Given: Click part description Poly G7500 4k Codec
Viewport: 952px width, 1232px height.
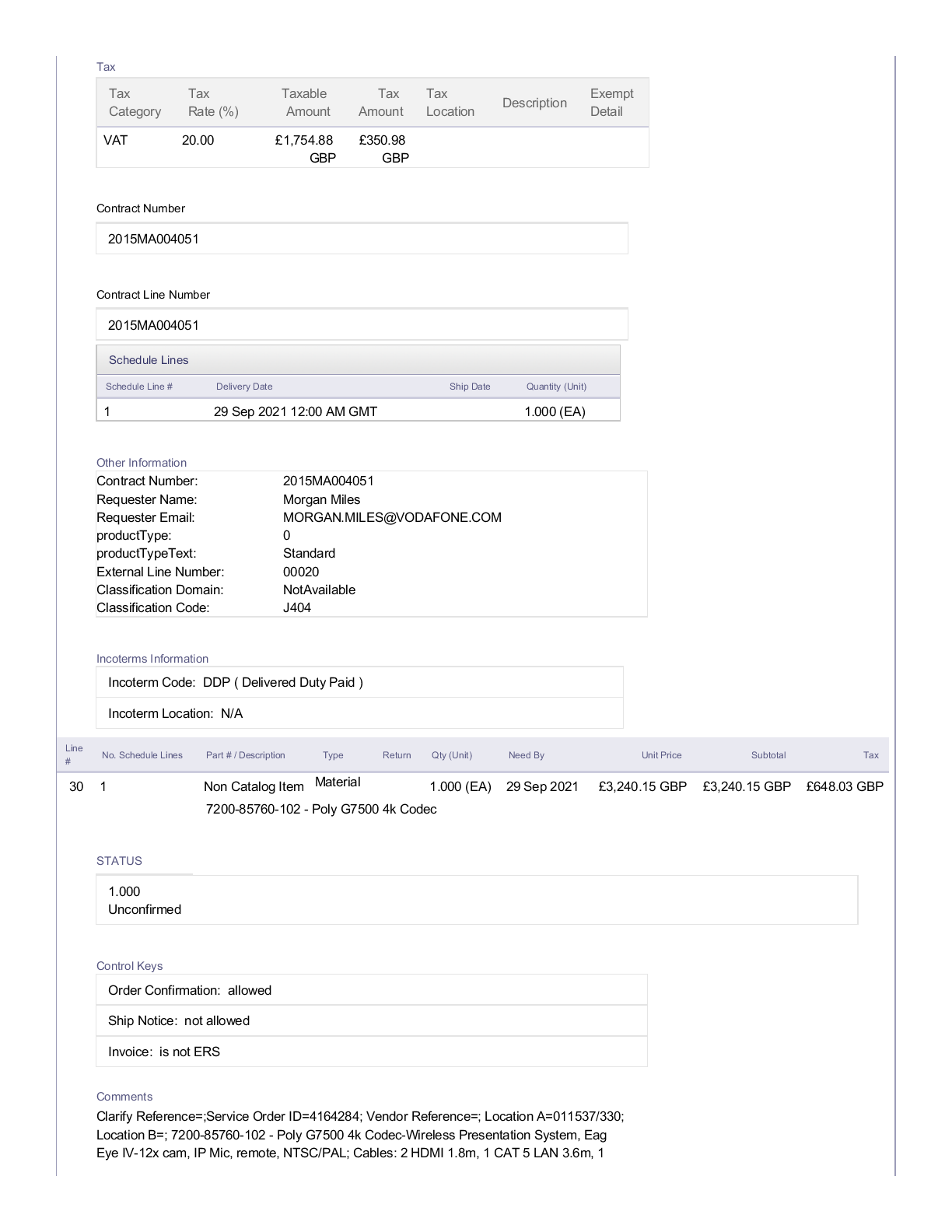Looking at the screenshot, I should point(320,809).
